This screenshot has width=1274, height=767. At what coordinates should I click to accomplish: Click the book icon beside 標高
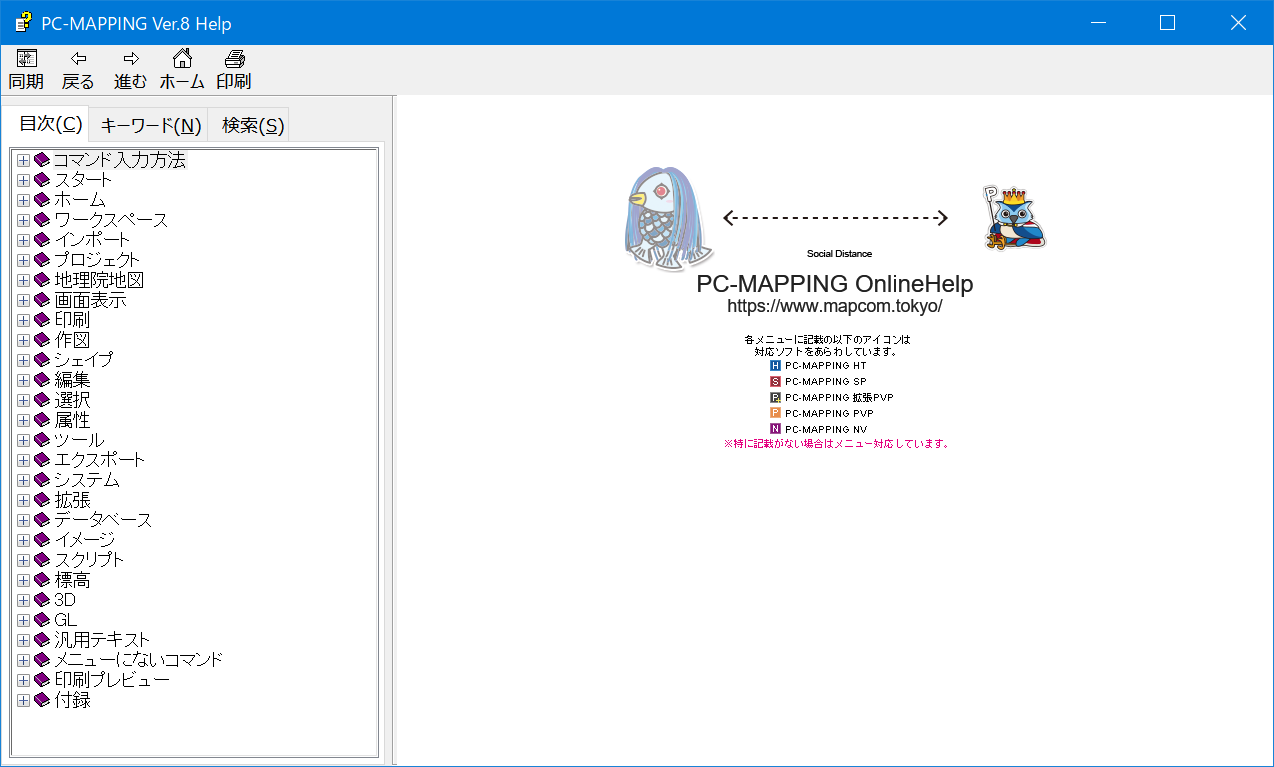pos(42,580)
